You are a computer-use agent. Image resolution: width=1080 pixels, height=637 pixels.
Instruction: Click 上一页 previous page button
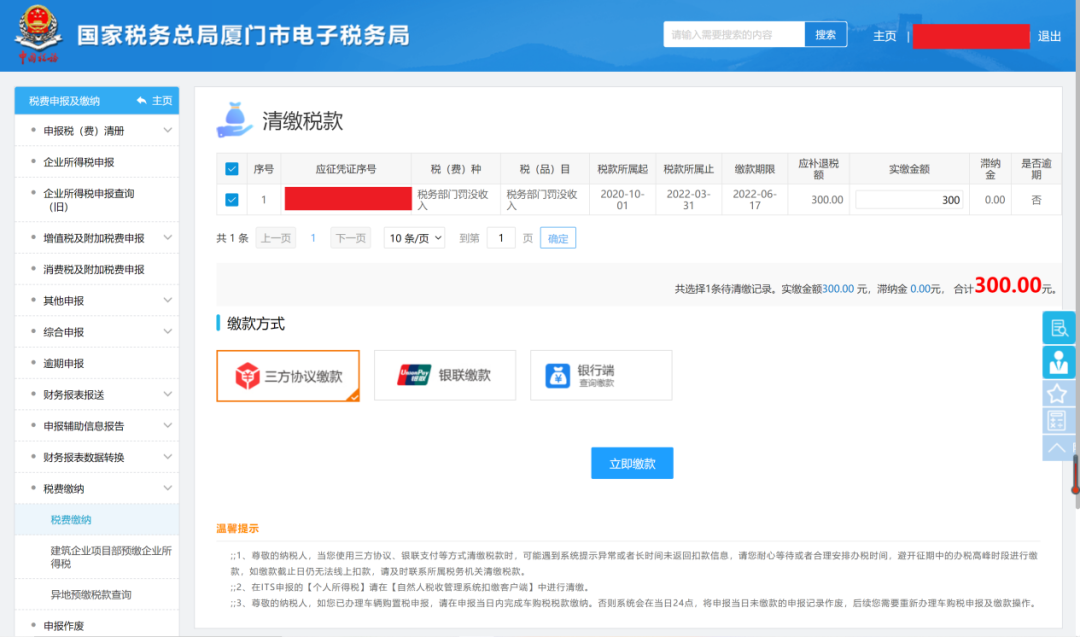pos(276,238)
